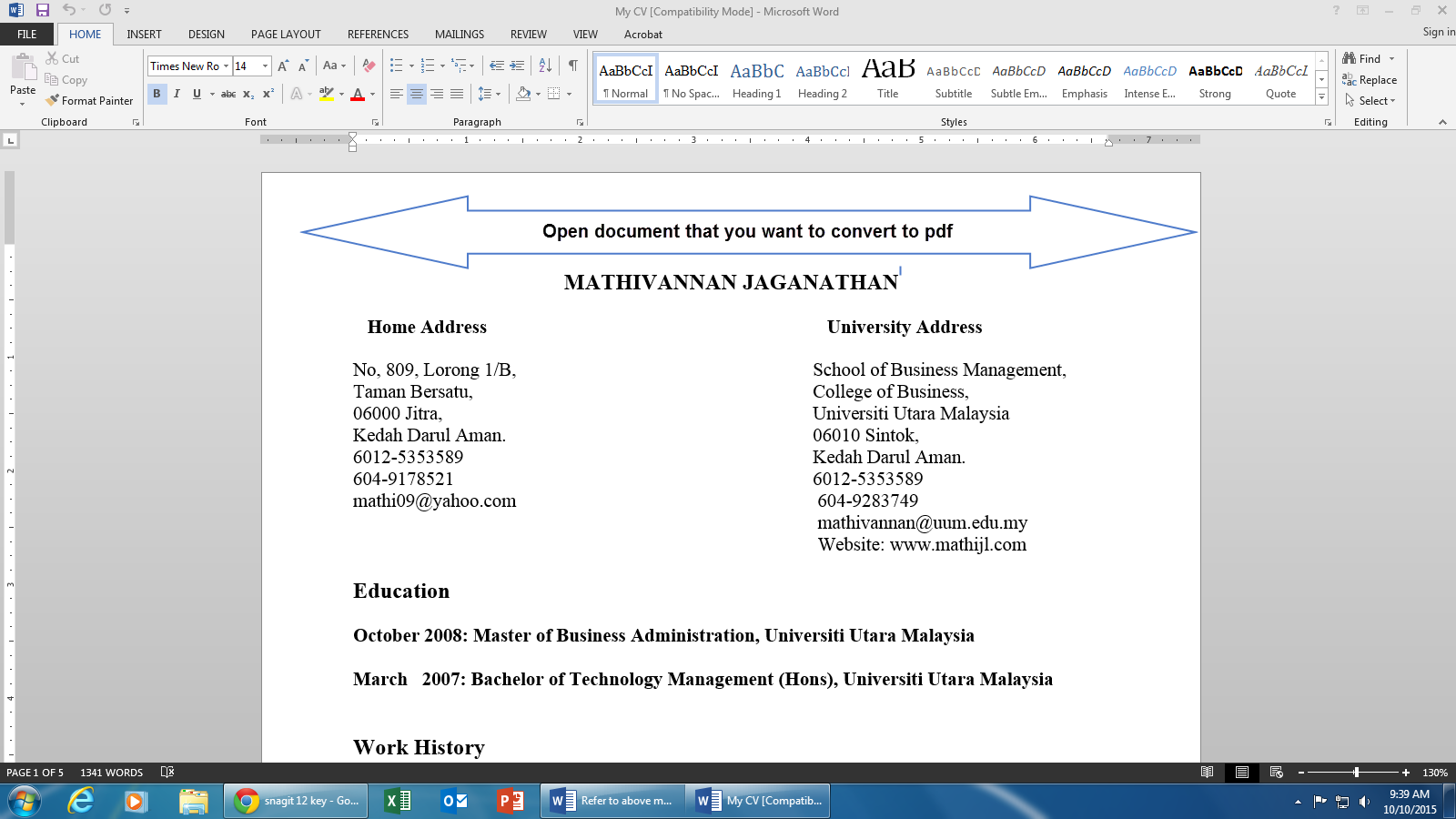Screen dimensions: 1456x819
Task: Open the Times New Roman font dropdown
Action: [227, 66]
